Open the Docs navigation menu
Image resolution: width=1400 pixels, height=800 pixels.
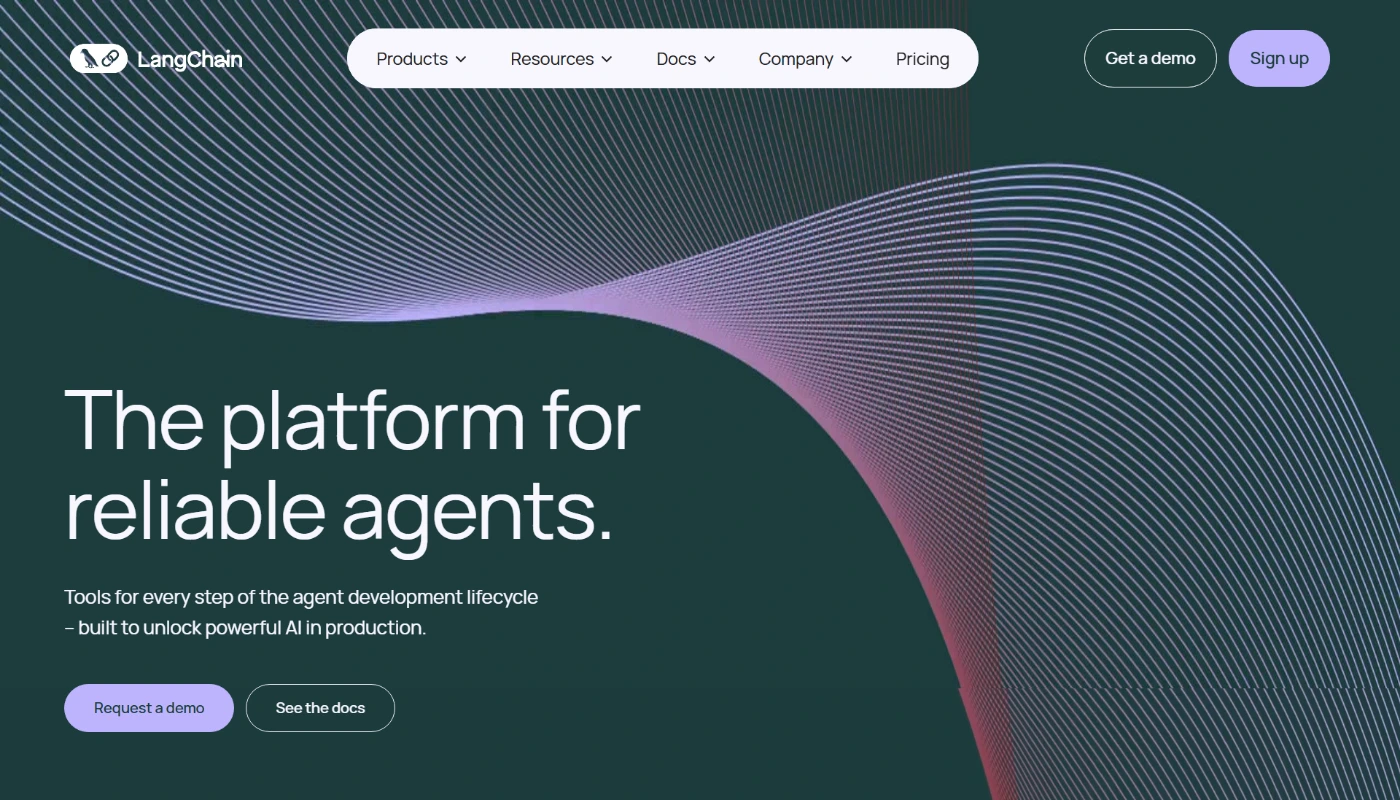(x=676, y=59)
